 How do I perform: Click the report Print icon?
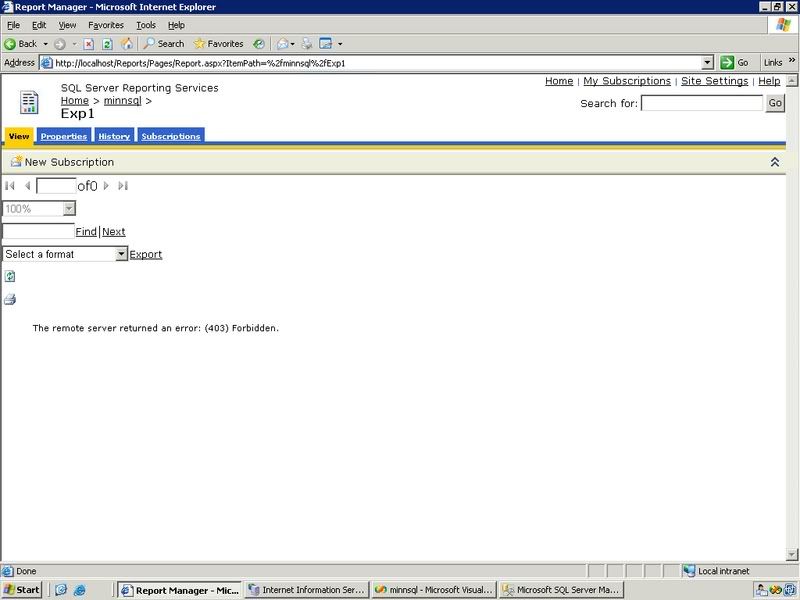click(10, 299)
